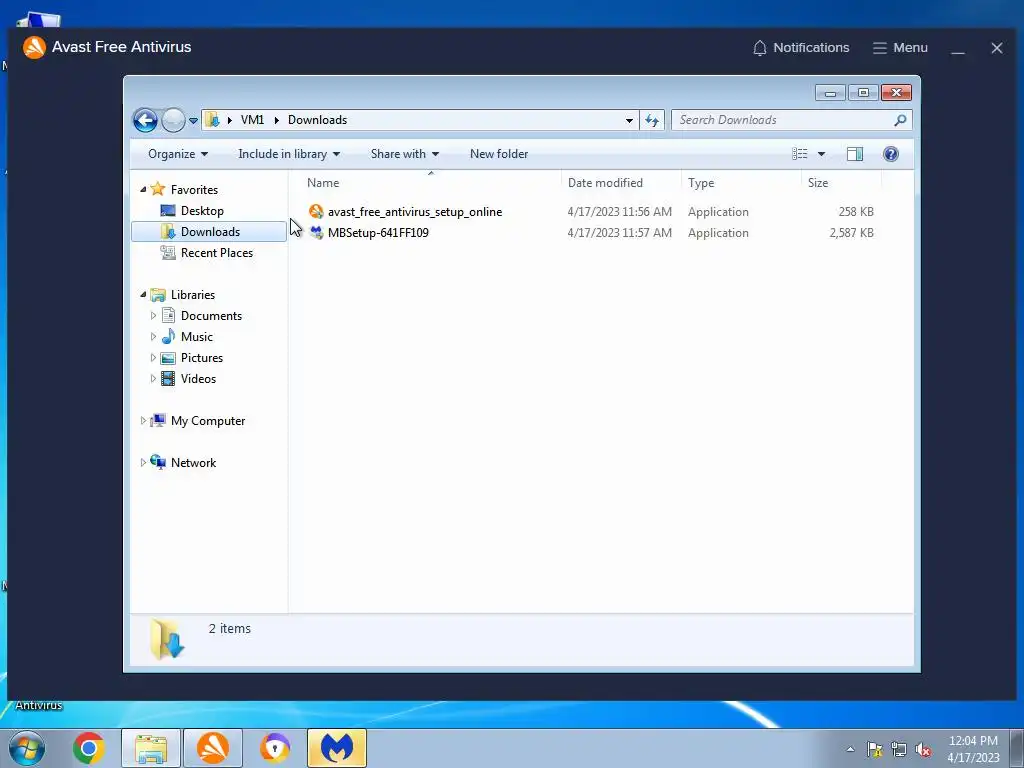Viewport: 1024px width, 768px height.
Task: Open the Documents library
Action: pos(211,315)
